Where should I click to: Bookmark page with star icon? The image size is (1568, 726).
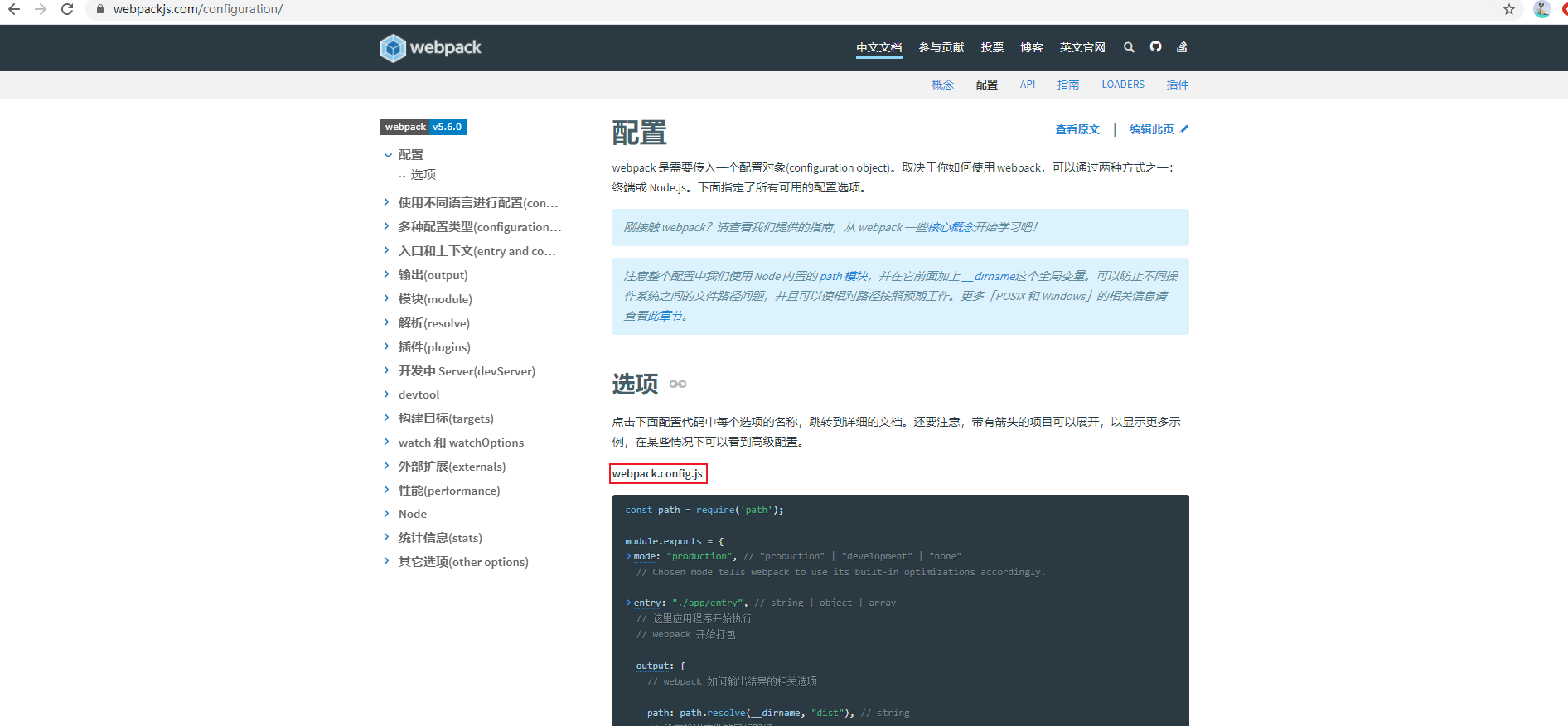[1509, 9]
